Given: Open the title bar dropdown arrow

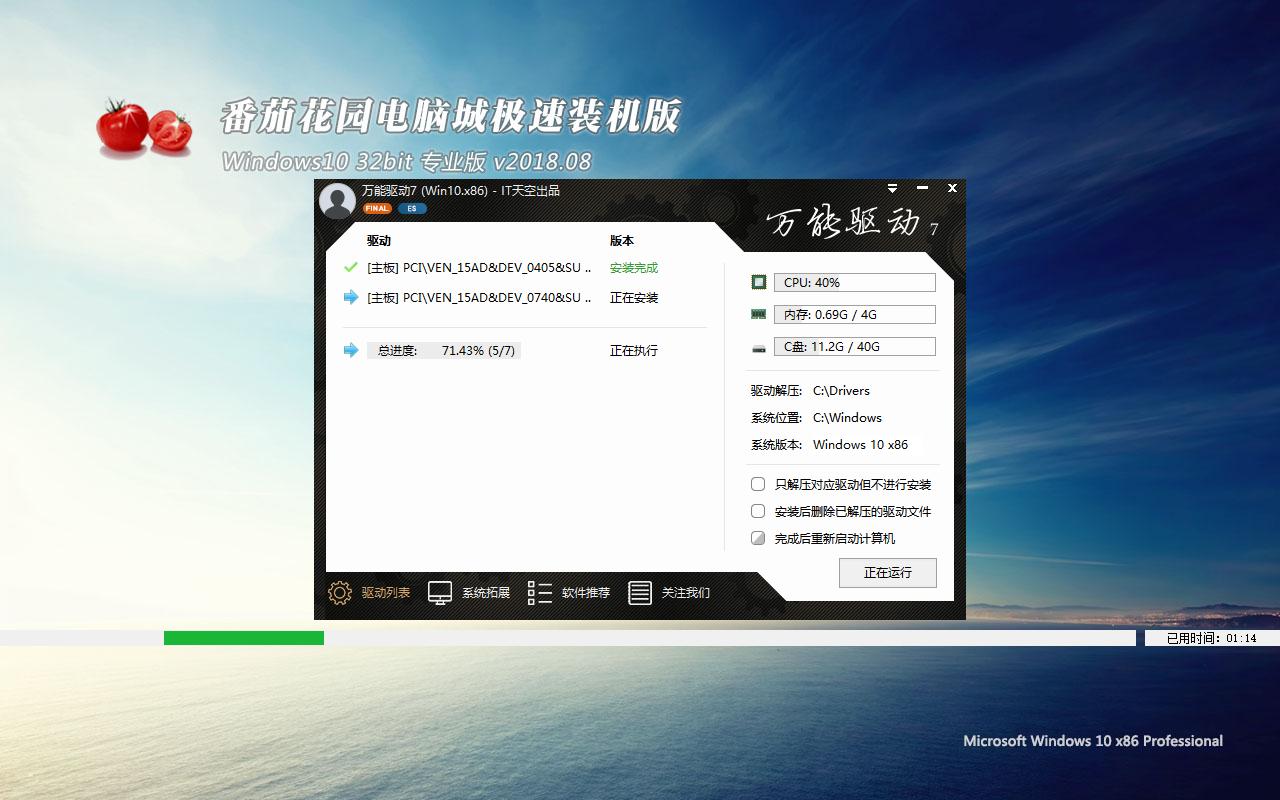Looking at the screenshot, I should [892, 188].
